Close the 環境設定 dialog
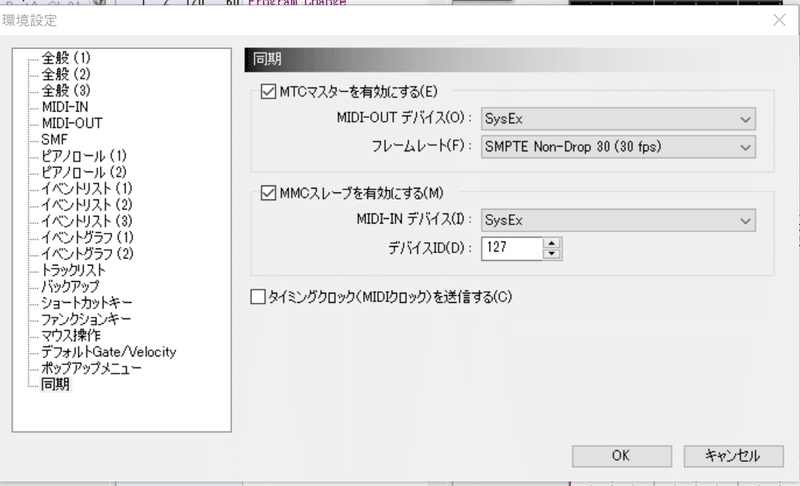The width and height of the screenshot is (800, 486). coord(779,20)
